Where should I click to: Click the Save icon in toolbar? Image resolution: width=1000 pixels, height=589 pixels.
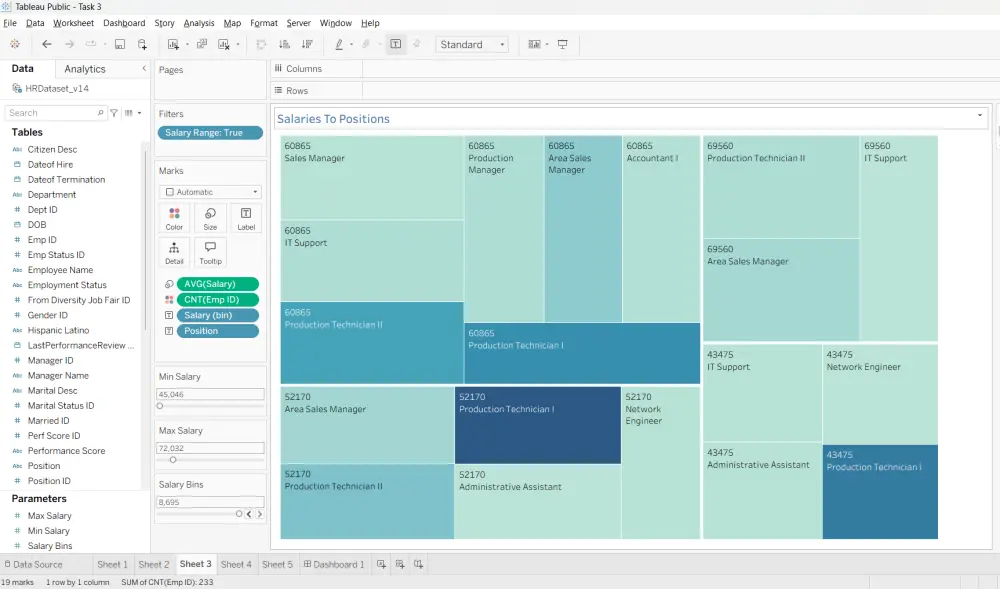coord(119,44)
